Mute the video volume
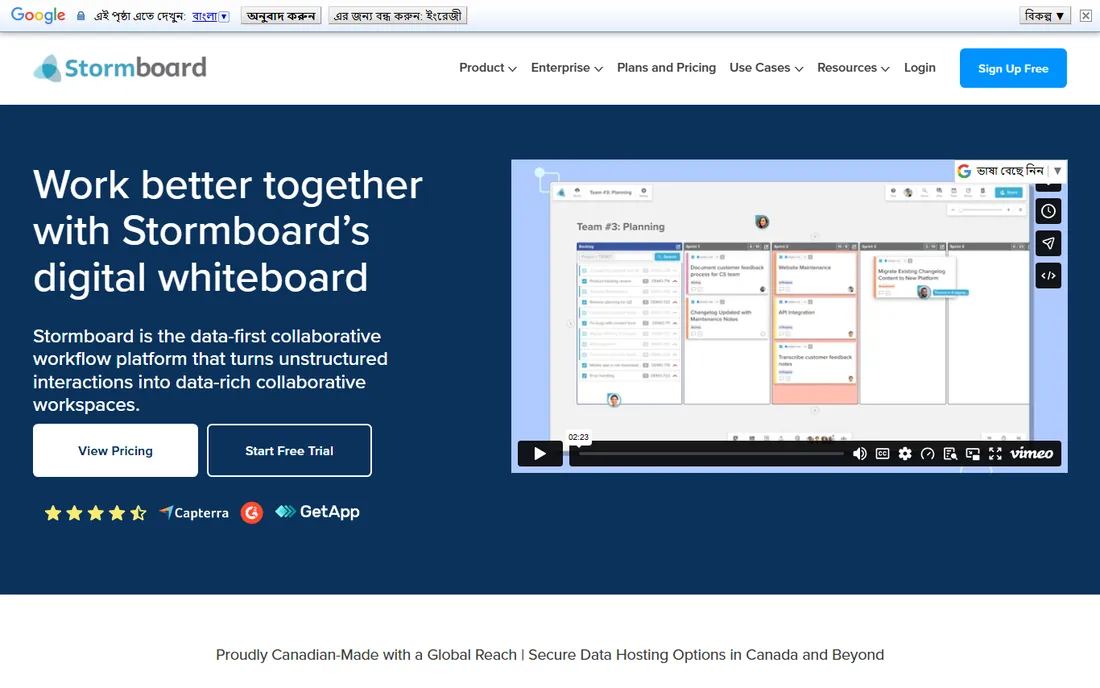The height and width of the screenshot is (688, 1100). (x=859, y=454)
